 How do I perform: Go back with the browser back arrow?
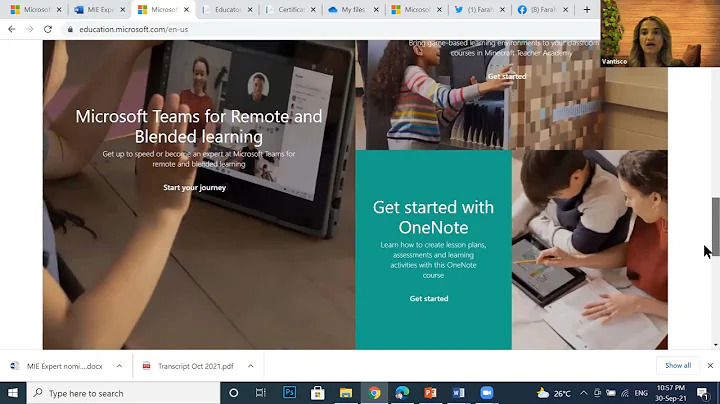12,29
